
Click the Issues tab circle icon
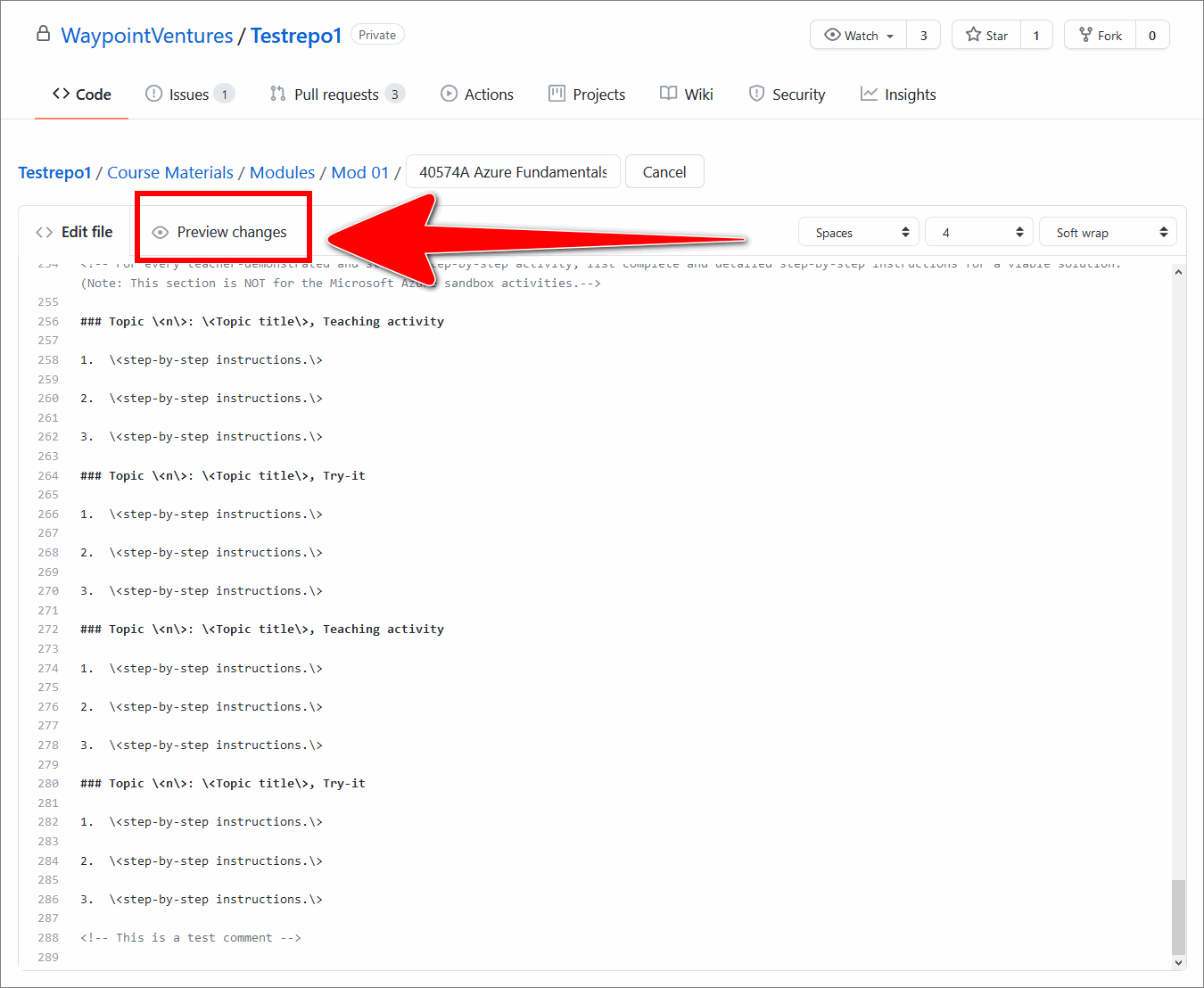coord(153,94)
